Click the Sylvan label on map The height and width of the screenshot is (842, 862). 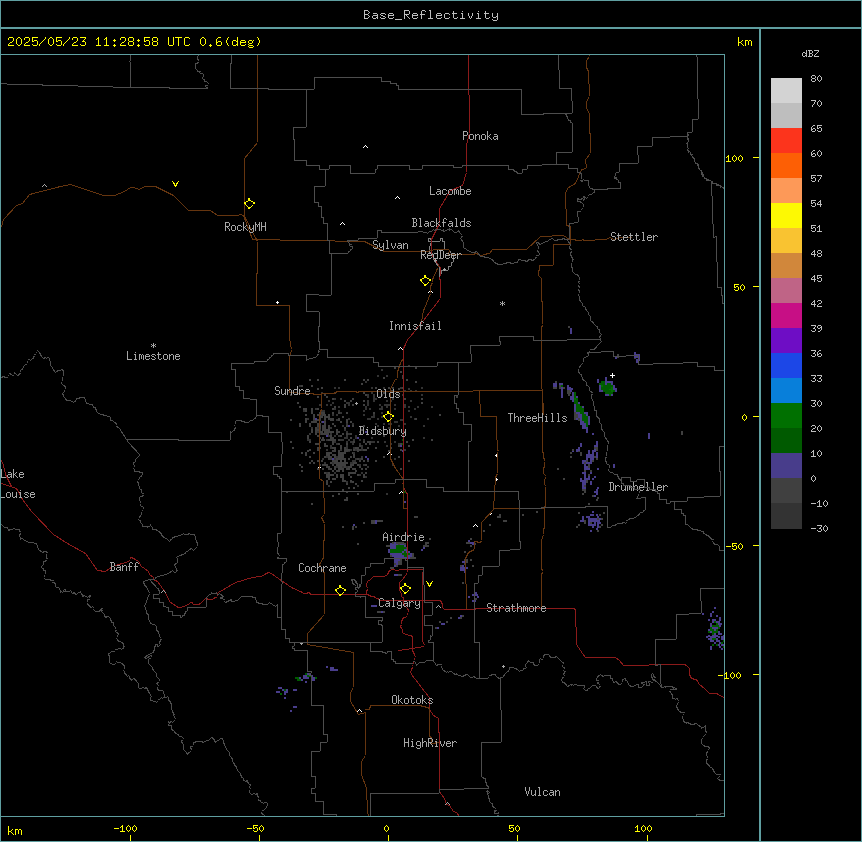click(x=390, y=245)
